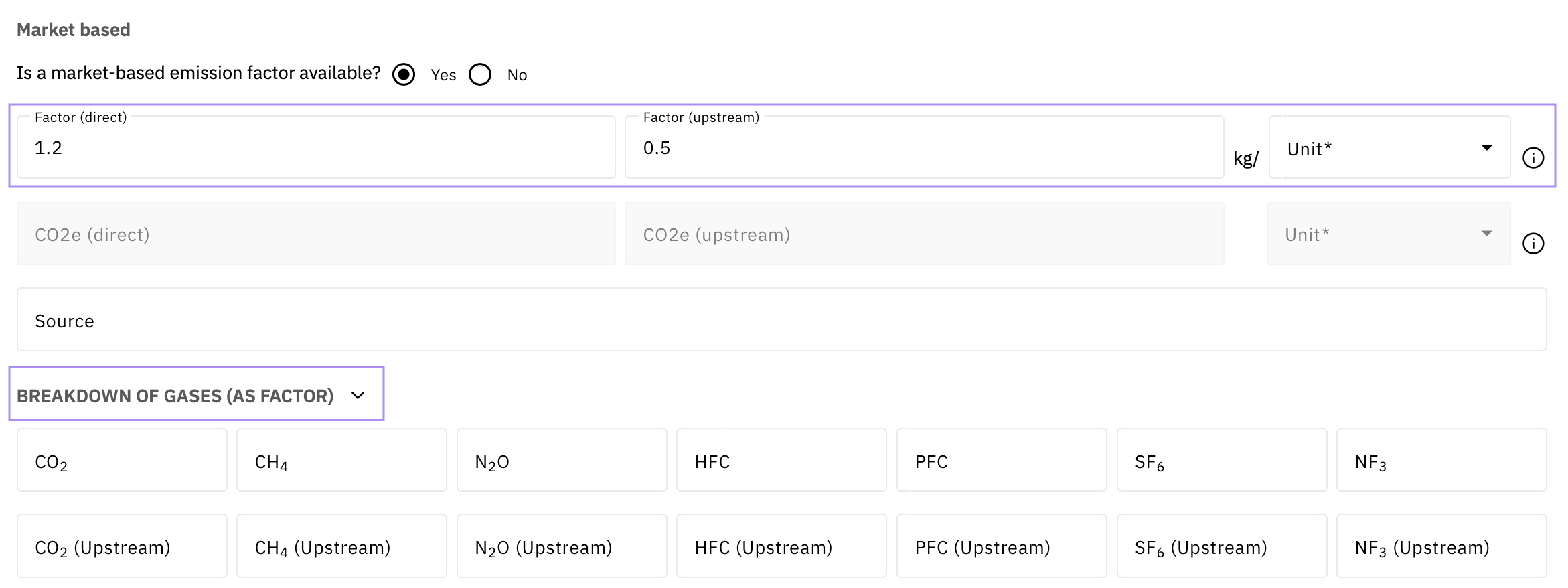Image resolution: width=1568 pixels, height=588 pixels.
Task: Click the HFC gas factor field
Action: pyautogui.click(x=781, y=461)
